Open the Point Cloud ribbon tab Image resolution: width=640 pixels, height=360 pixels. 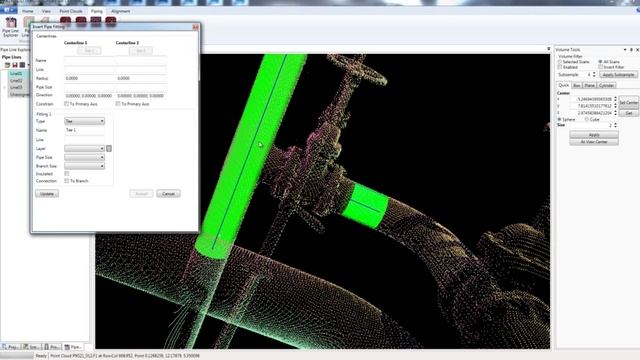coord(71,11)
